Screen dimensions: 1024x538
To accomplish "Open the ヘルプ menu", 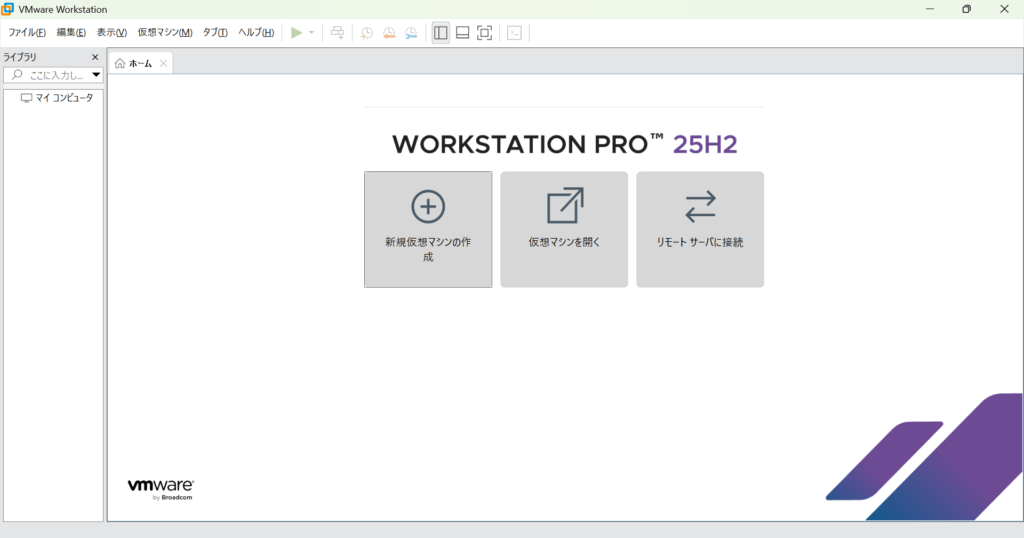I will pyautogui.click(x=256, y=33).
